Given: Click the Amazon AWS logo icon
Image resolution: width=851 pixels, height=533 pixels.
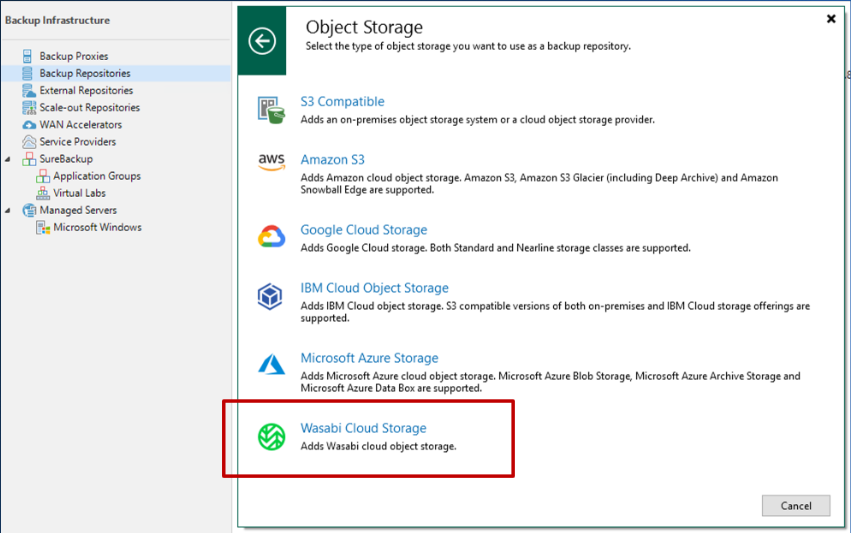Looking at the screenshot, I should click(x=271, y=163).
